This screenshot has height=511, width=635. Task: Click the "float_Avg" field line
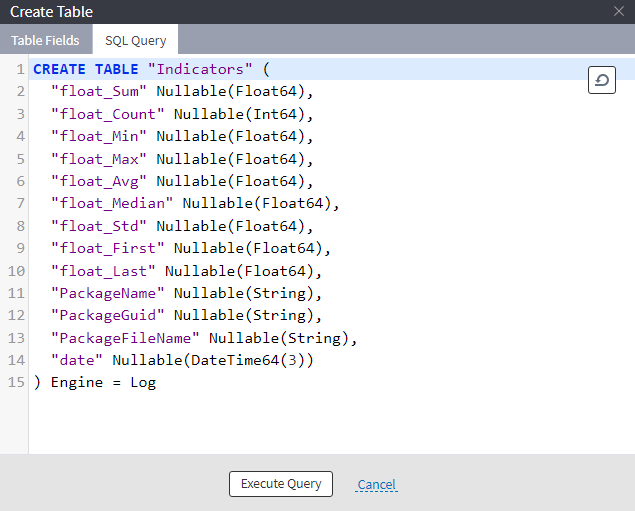pyautogui.click(x=182, y=181)
